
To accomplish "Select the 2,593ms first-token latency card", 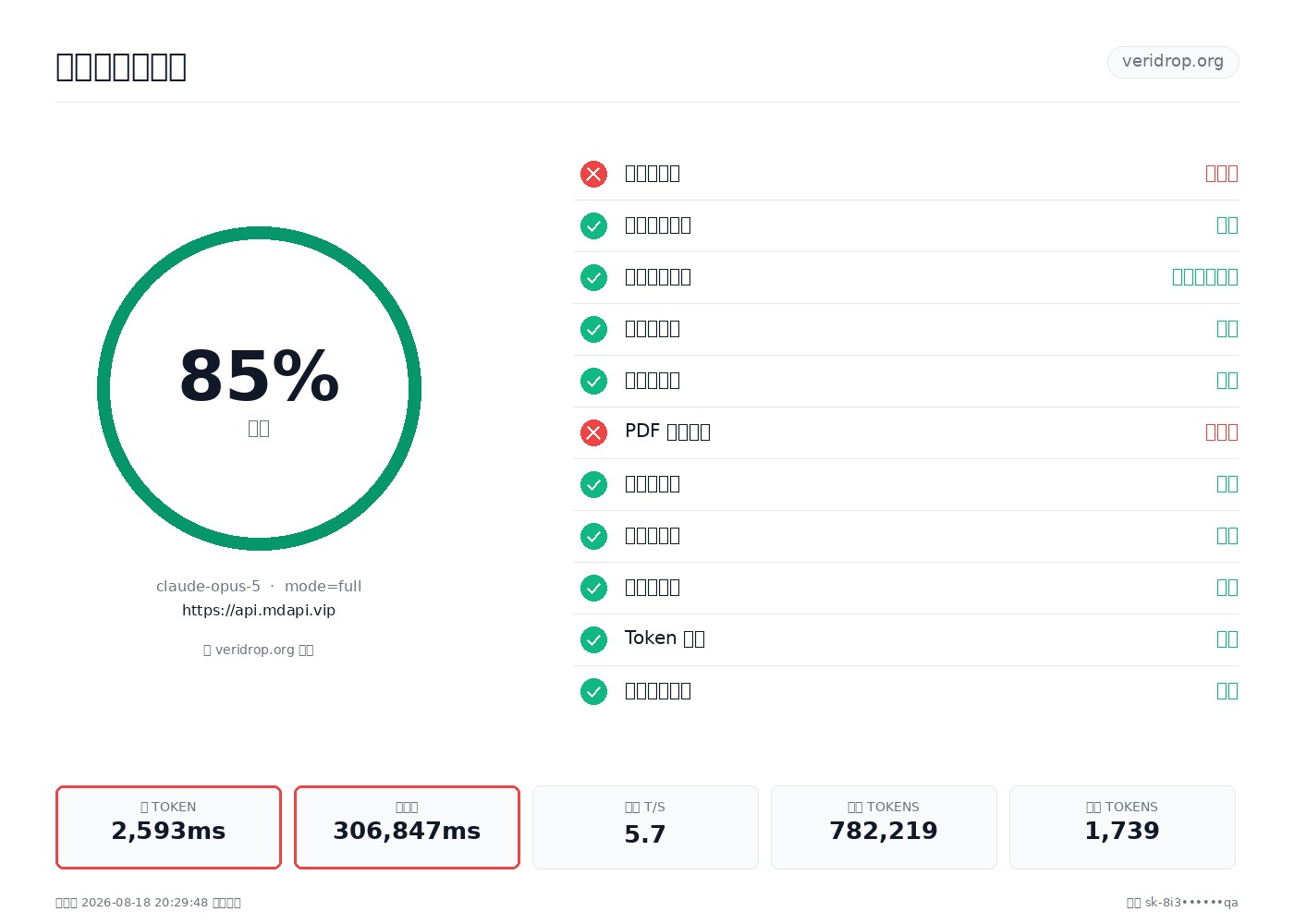I will pos(168,827).
